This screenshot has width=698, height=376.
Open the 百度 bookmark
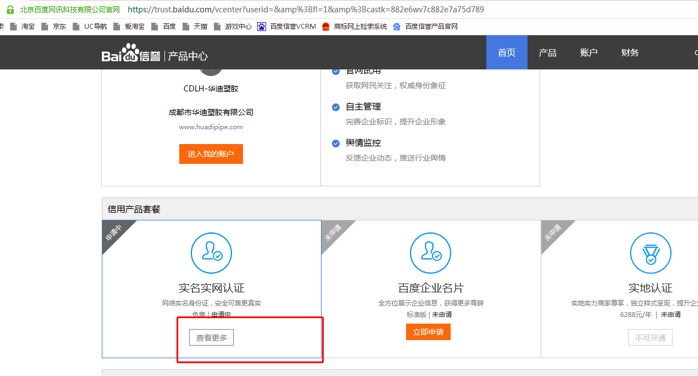pos(164,27)
